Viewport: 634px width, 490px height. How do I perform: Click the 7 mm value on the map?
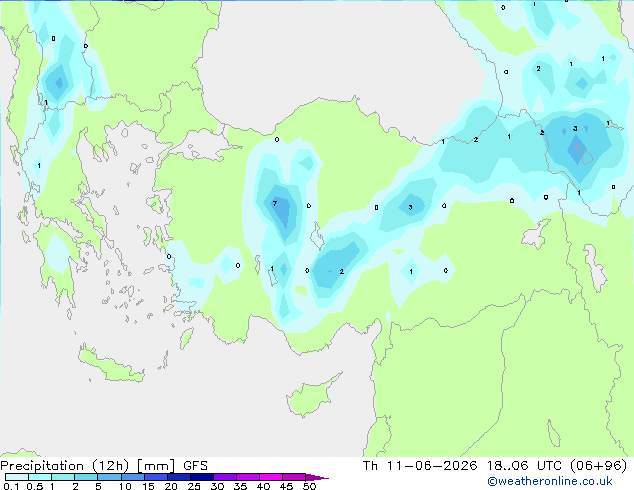(x=275, y=203)
